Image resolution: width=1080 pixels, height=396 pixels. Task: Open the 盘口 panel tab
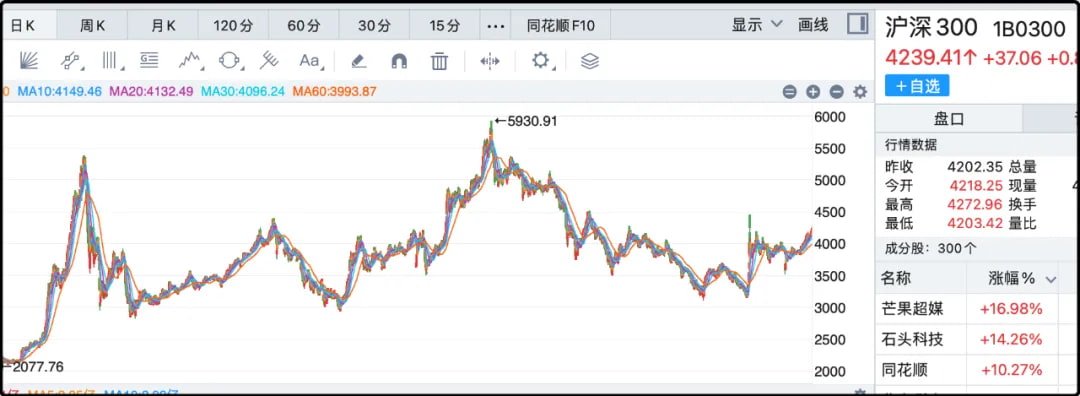948,119
